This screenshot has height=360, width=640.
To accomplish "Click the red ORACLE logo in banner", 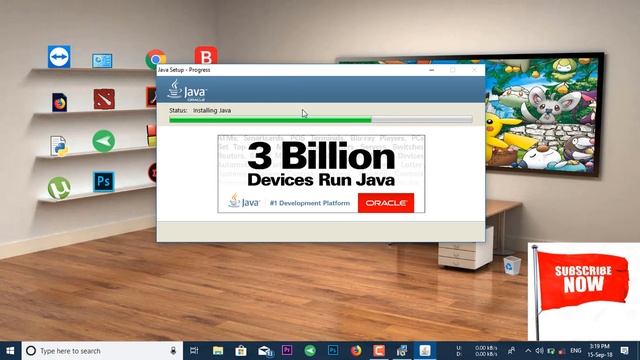I will pos(386,203).
